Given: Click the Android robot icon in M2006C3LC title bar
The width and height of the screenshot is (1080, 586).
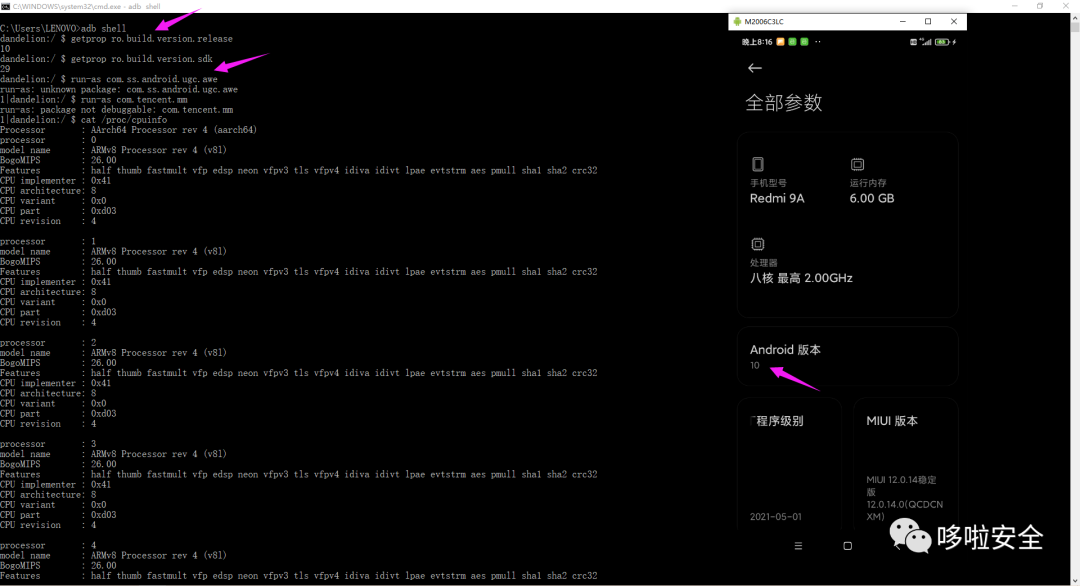Looking at the screenshot, I should (737, 21).
